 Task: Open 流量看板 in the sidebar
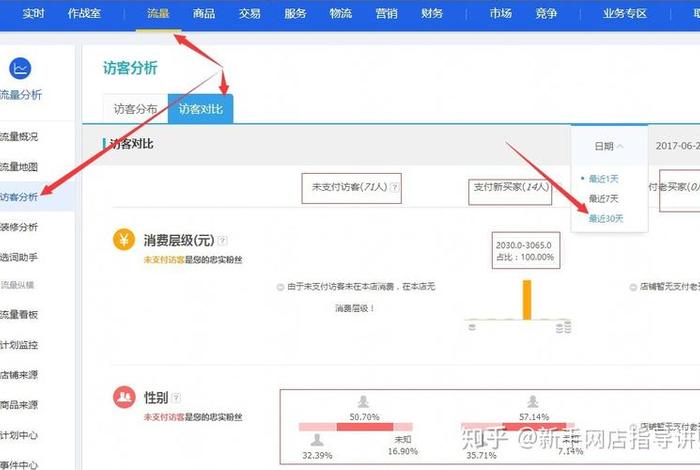click(x=19, y=314)
